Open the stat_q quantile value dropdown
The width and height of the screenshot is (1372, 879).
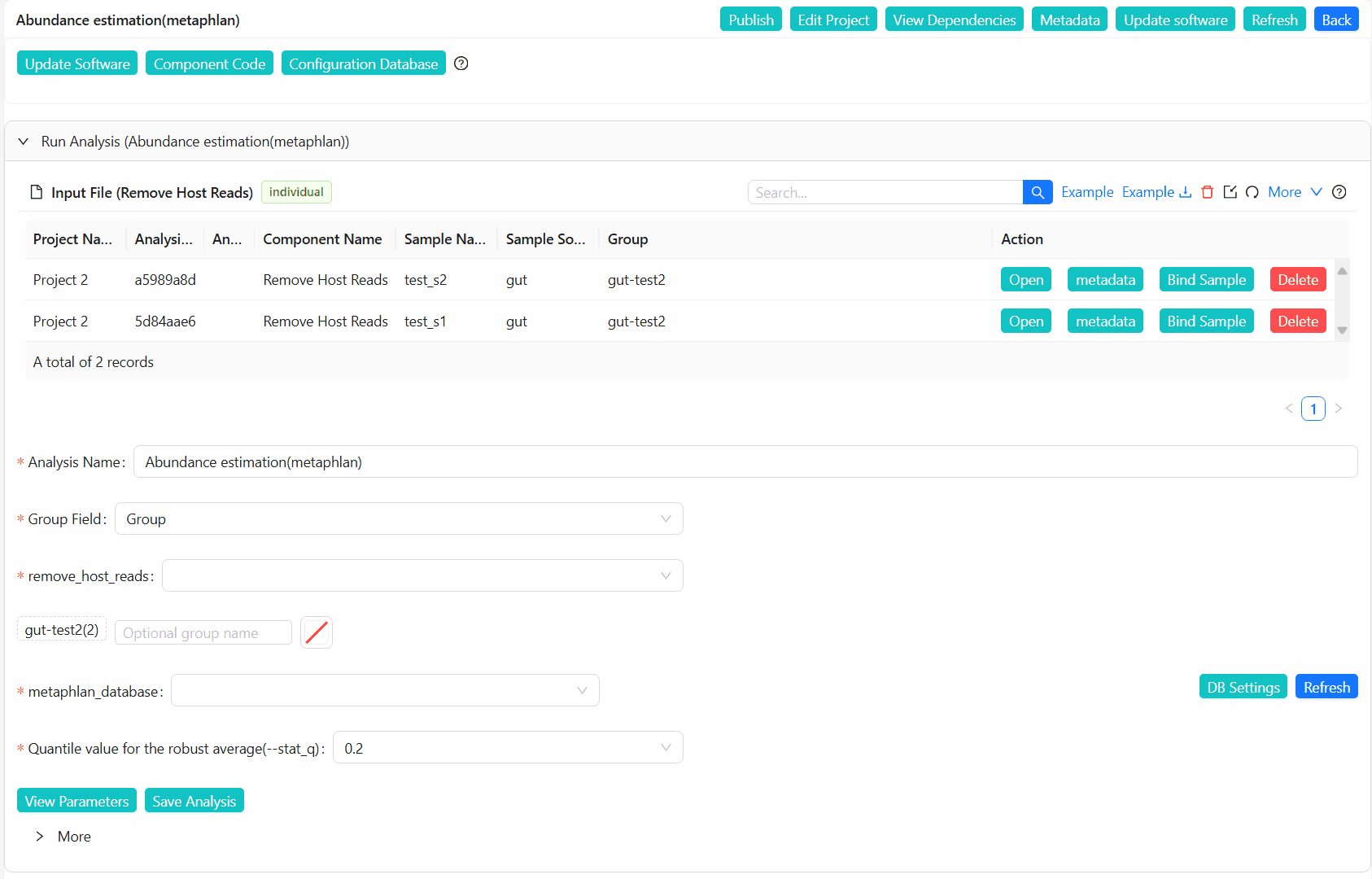point(507,748)
